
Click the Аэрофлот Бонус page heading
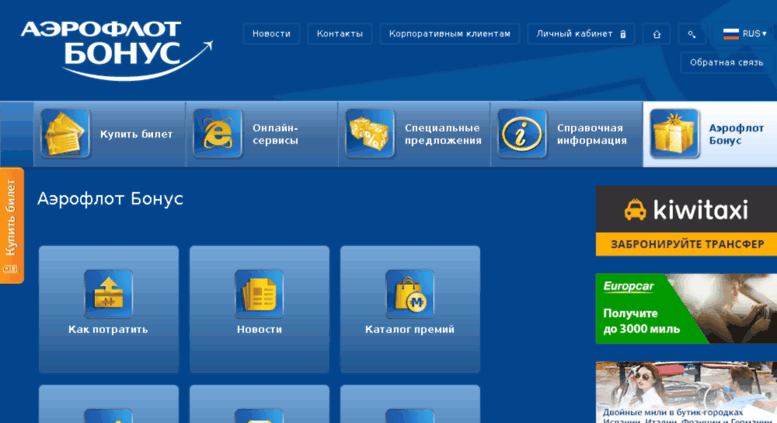(110, 199)
